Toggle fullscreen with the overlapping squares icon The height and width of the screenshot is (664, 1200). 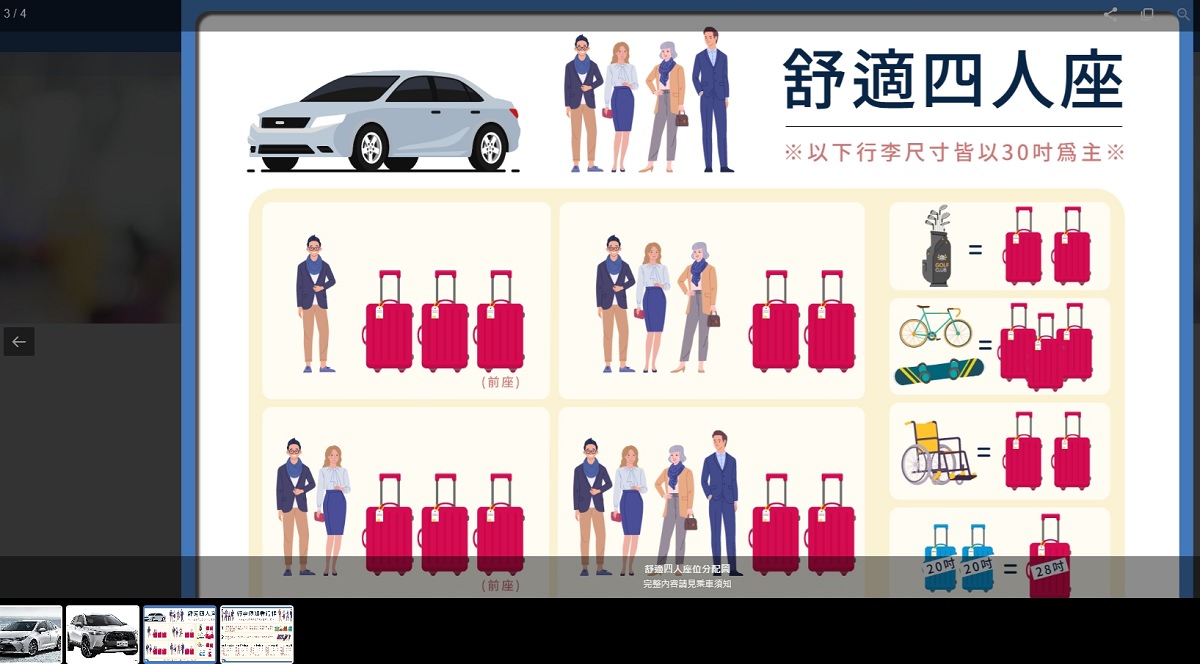pyautogui.click(x=1147, y=14)
